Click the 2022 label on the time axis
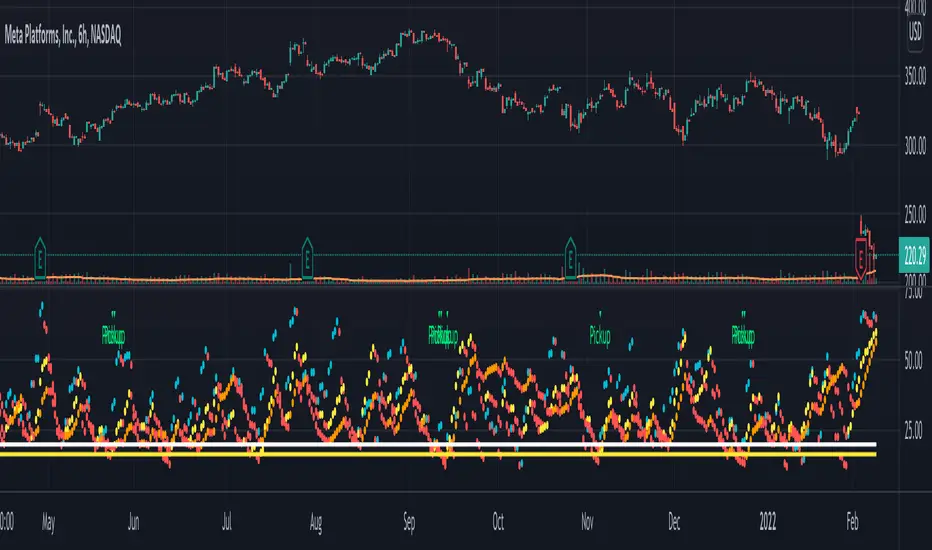Screen dimensions: 932x550 point(767,522)
